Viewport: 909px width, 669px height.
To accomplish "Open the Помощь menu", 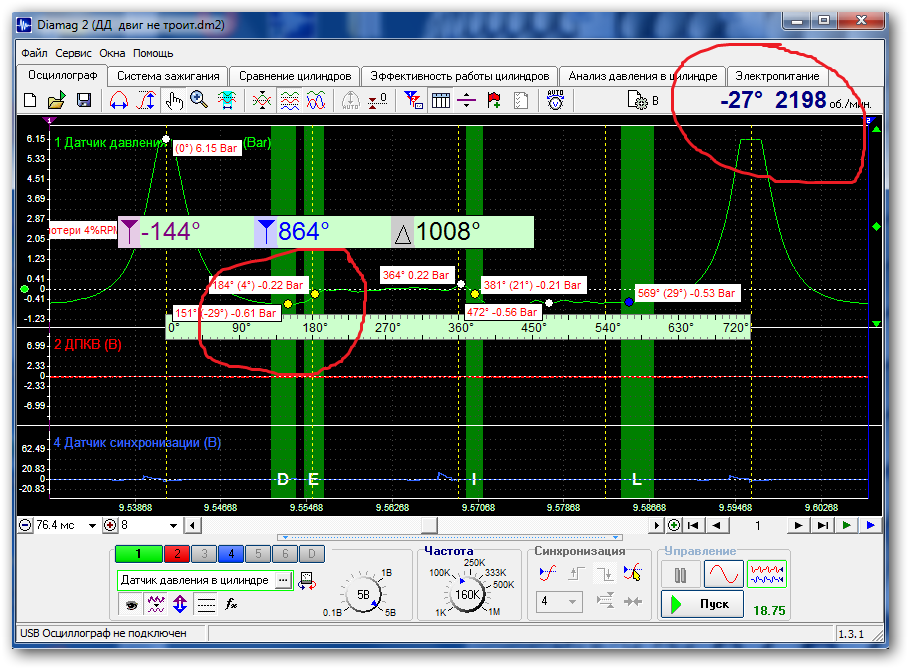I will click(153, 53).
